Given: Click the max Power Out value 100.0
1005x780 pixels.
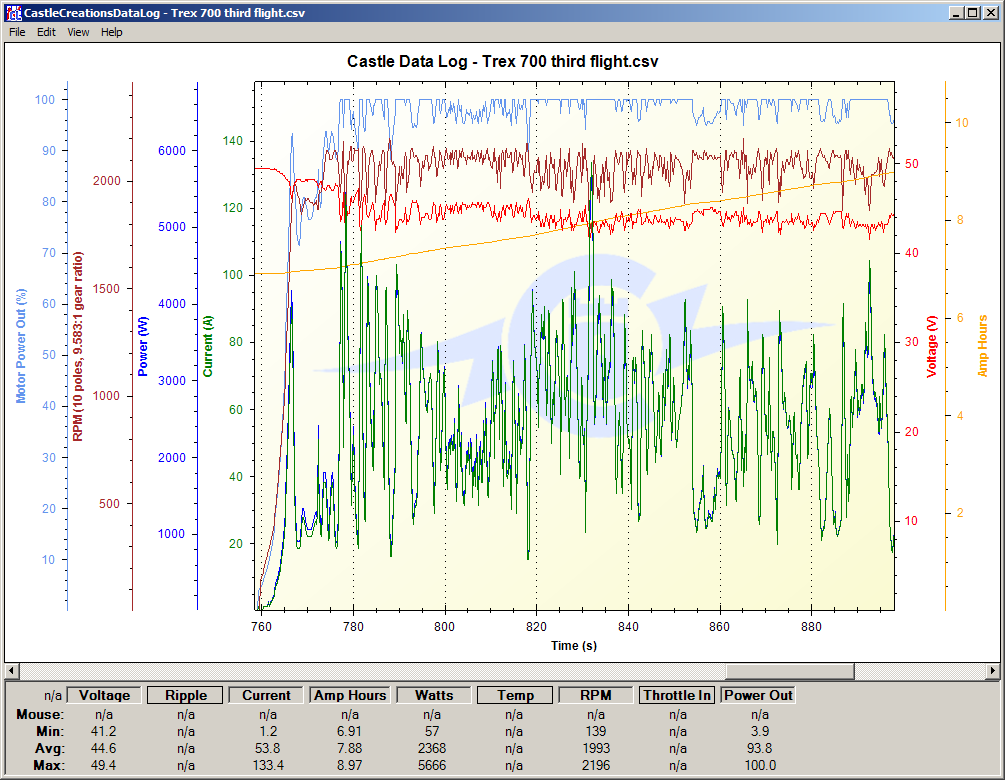Looking at the screenshot, I should [x=760, y=765].
